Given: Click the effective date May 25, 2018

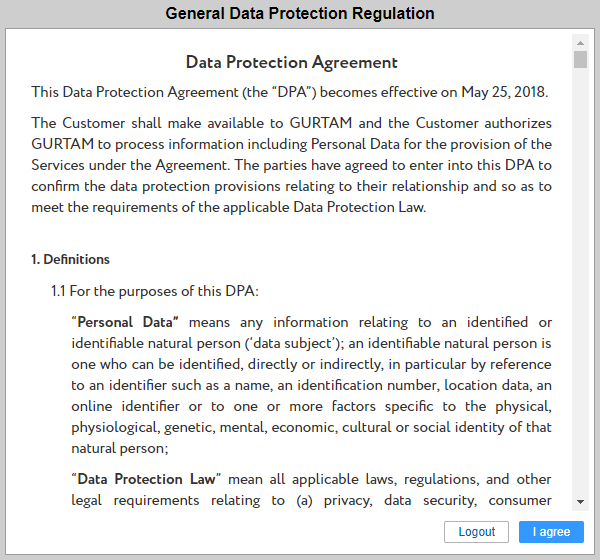Looking at the screenshot, I should coord(504,92).
